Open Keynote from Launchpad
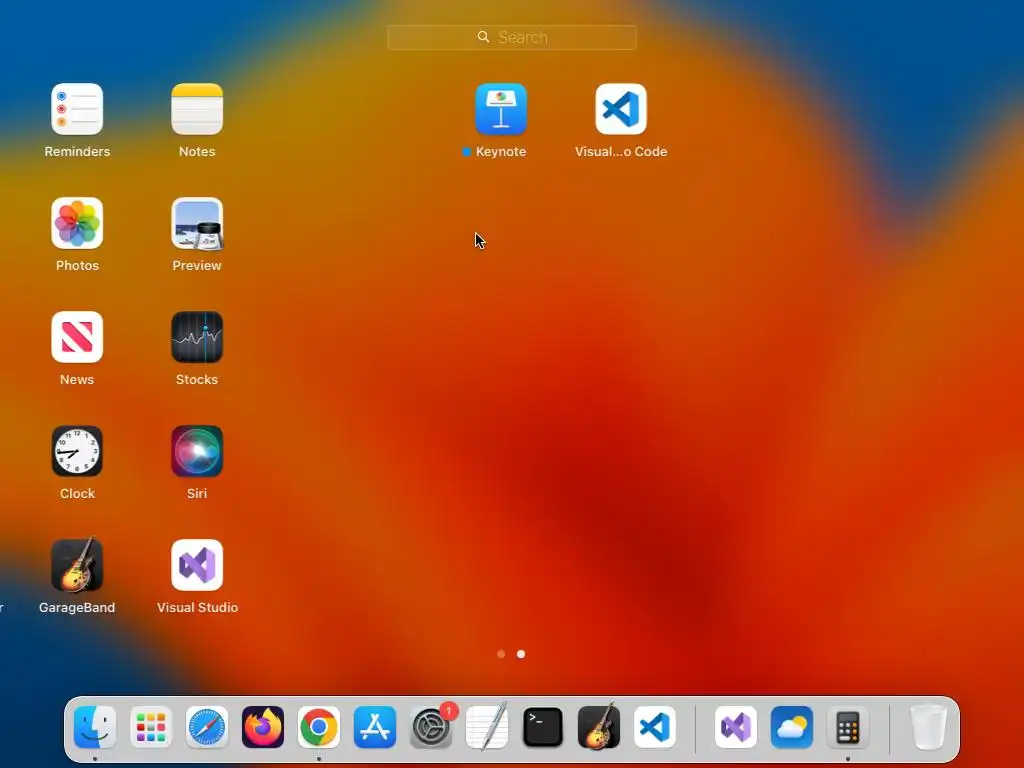 pos(501,109)
